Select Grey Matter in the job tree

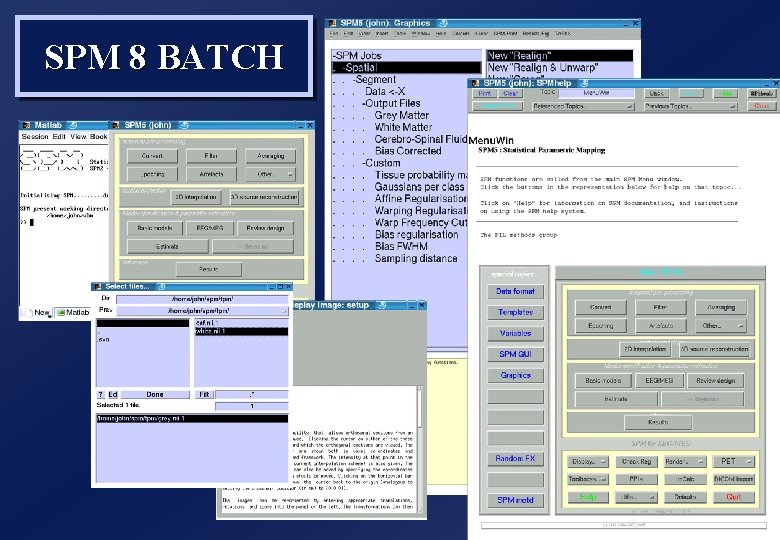(x=401, y=115)
